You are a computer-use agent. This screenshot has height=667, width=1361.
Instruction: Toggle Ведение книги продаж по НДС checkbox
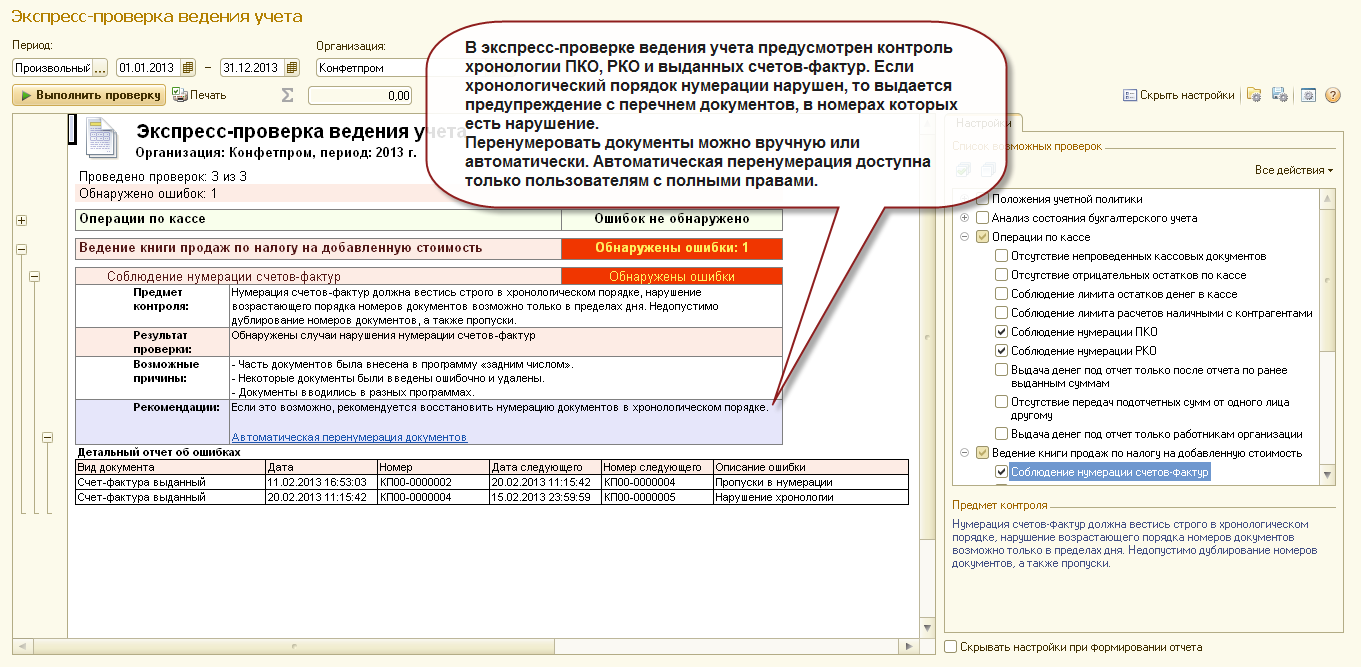click(x=982, y=453)
